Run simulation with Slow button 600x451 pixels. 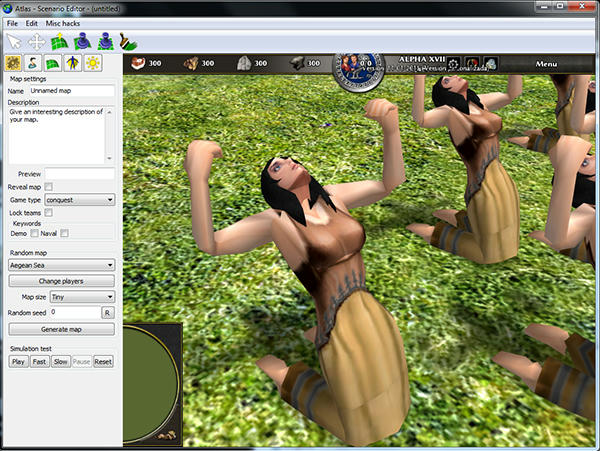60,361
